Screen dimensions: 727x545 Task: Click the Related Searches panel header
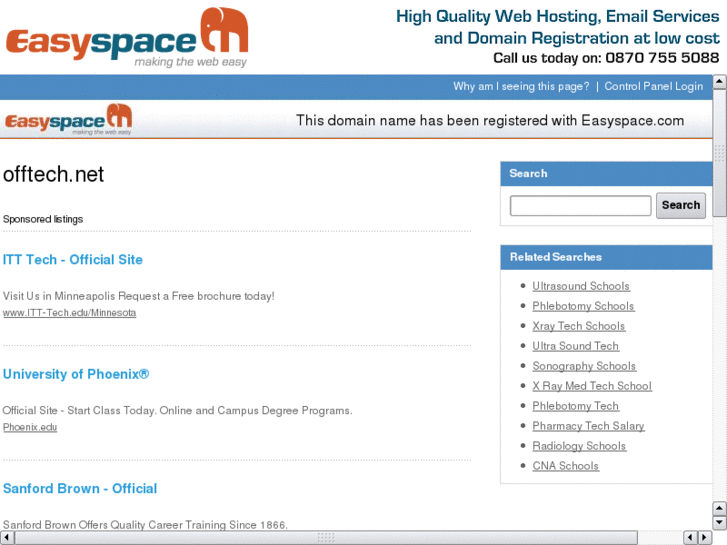[x=606, y=257]
